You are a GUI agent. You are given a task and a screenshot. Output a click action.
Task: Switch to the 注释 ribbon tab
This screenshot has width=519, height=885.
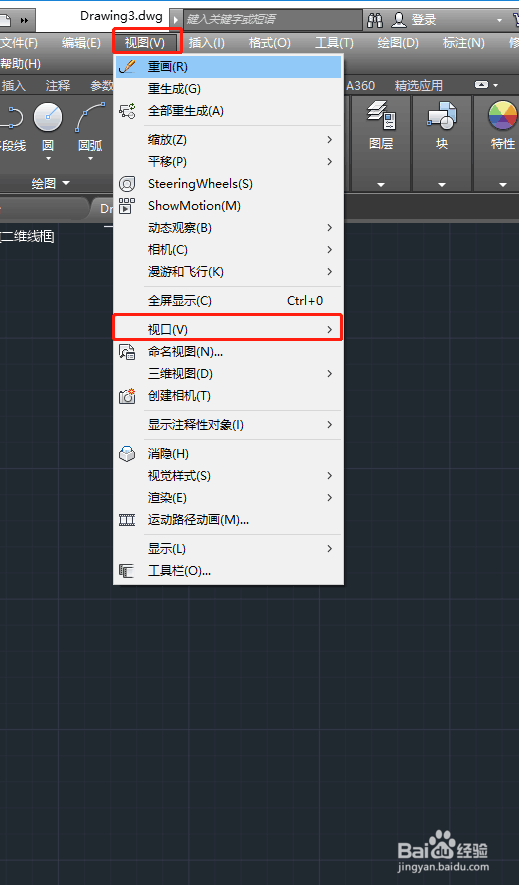pos(58,86)
